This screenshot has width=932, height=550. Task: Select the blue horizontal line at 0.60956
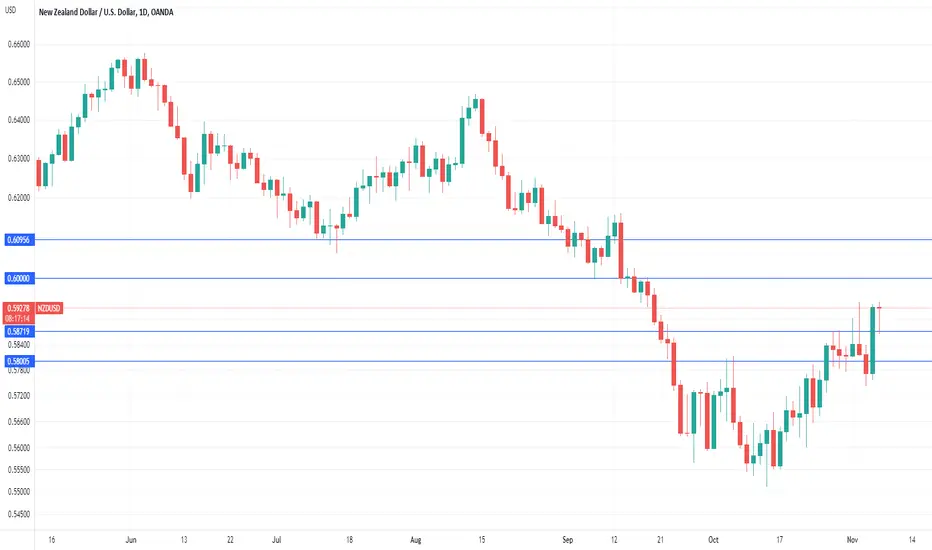tap(483, 240)
